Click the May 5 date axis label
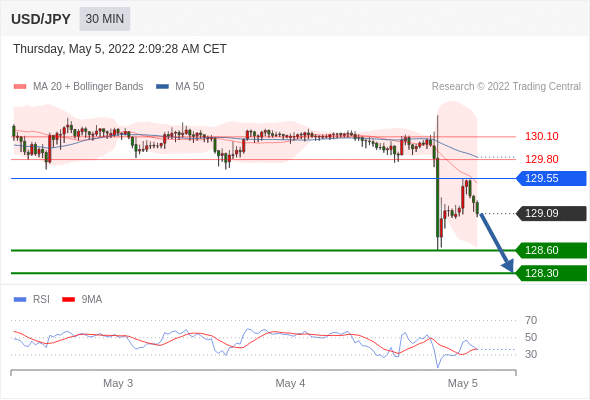 coord(462,383)
